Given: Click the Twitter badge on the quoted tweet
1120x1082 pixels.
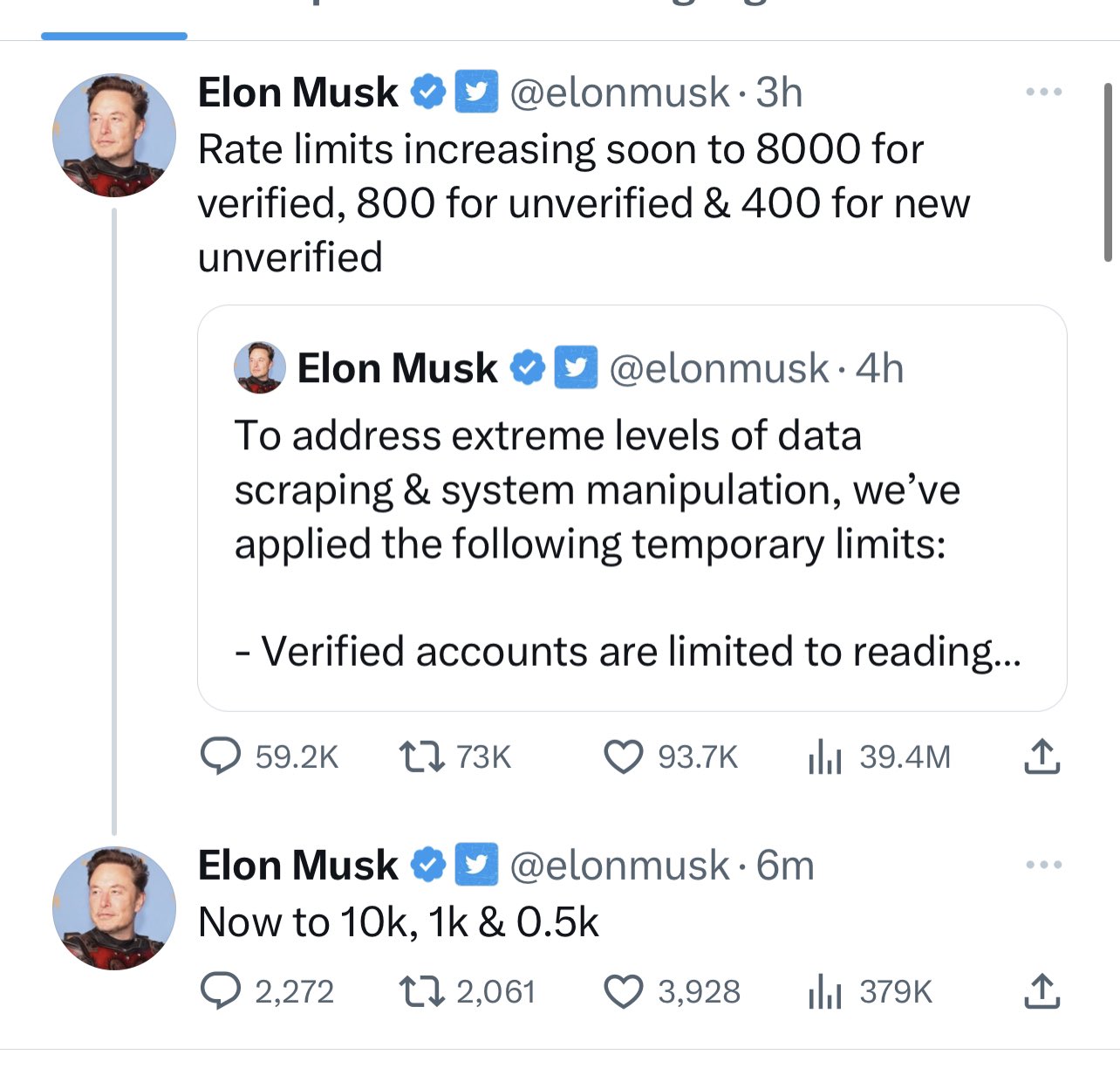Looking at the screenshot, I should 577,367.
